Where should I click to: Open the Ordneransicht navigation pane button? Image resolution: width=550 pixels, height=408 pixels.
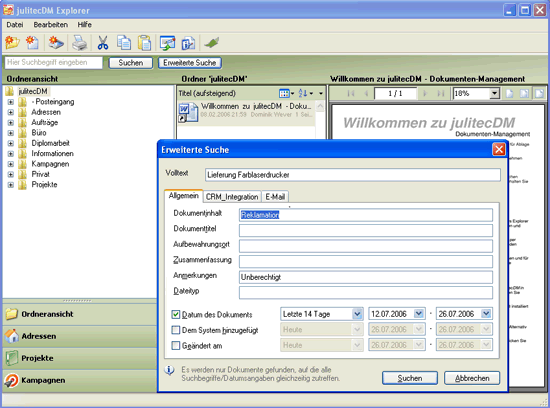click(x=80, y=314)
